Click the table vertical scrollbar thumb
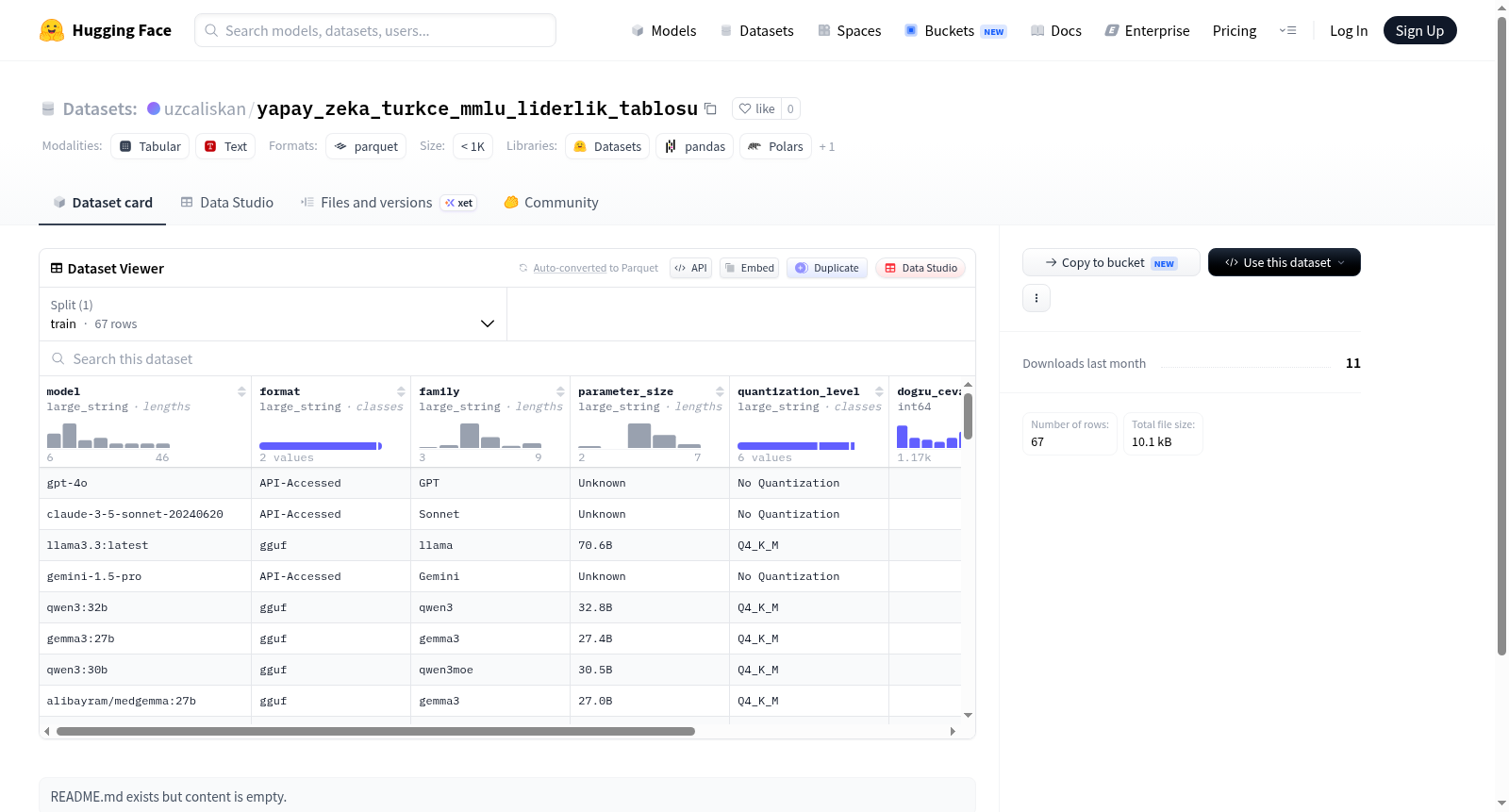The height and width of the screenshot is (812, 1509). tap(968, 415)
